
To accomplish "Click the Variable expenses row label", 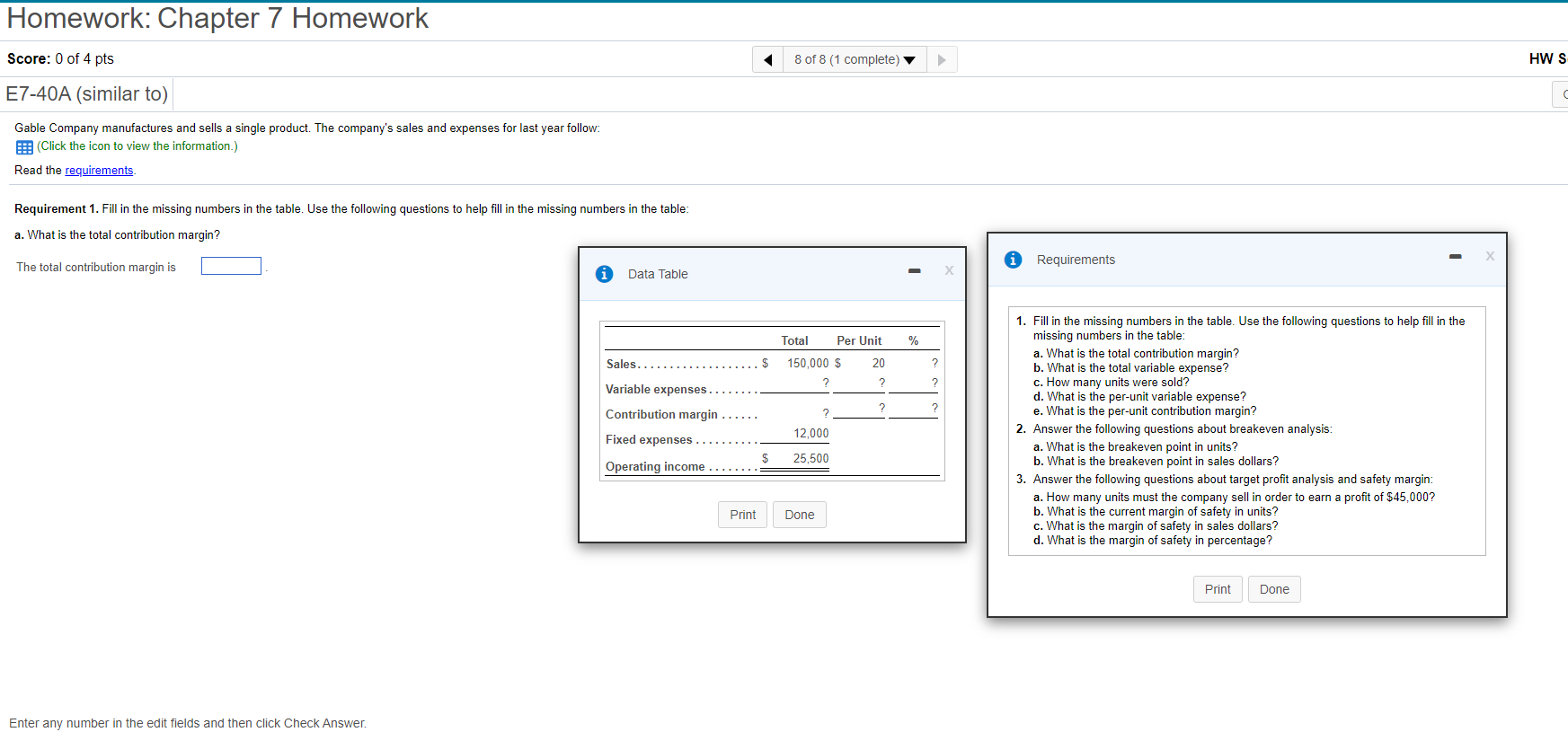I will [x=656, y=390].
